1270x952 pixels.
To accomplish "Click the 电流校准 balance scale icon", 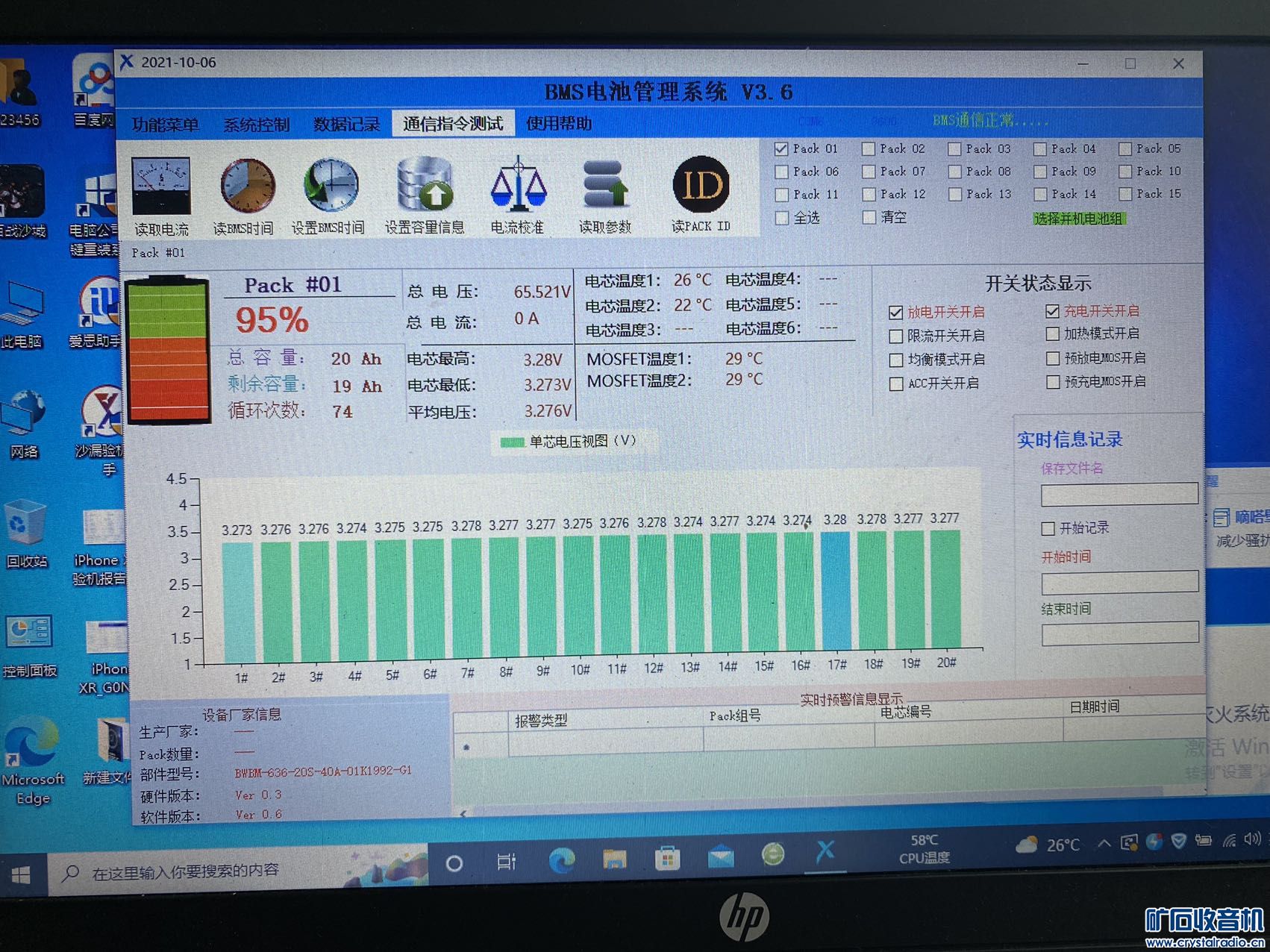I will (x=517, y=184).
